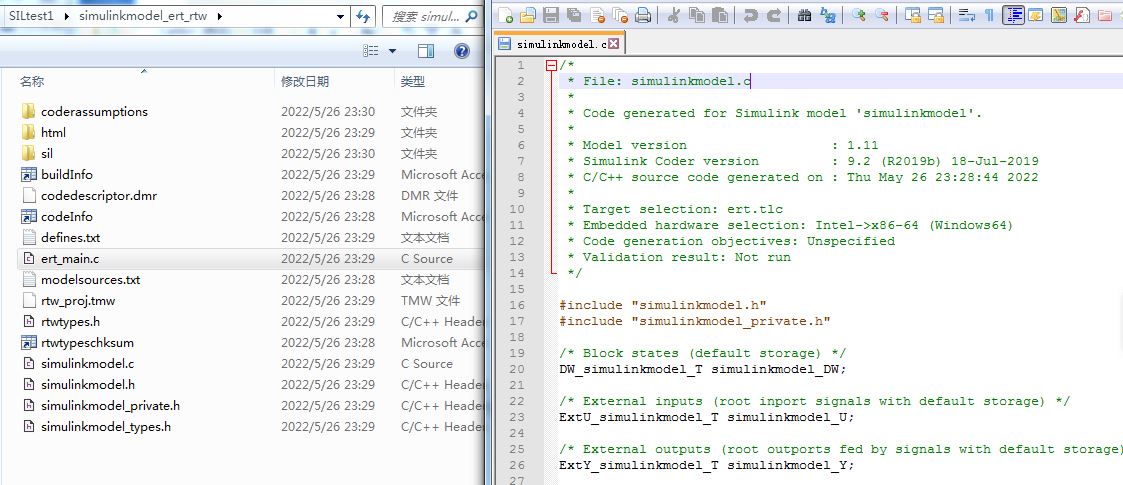Click the Explorer search box
Image resolution: width=1123 pixels, height=485 pixels.
tap(432, 16)
